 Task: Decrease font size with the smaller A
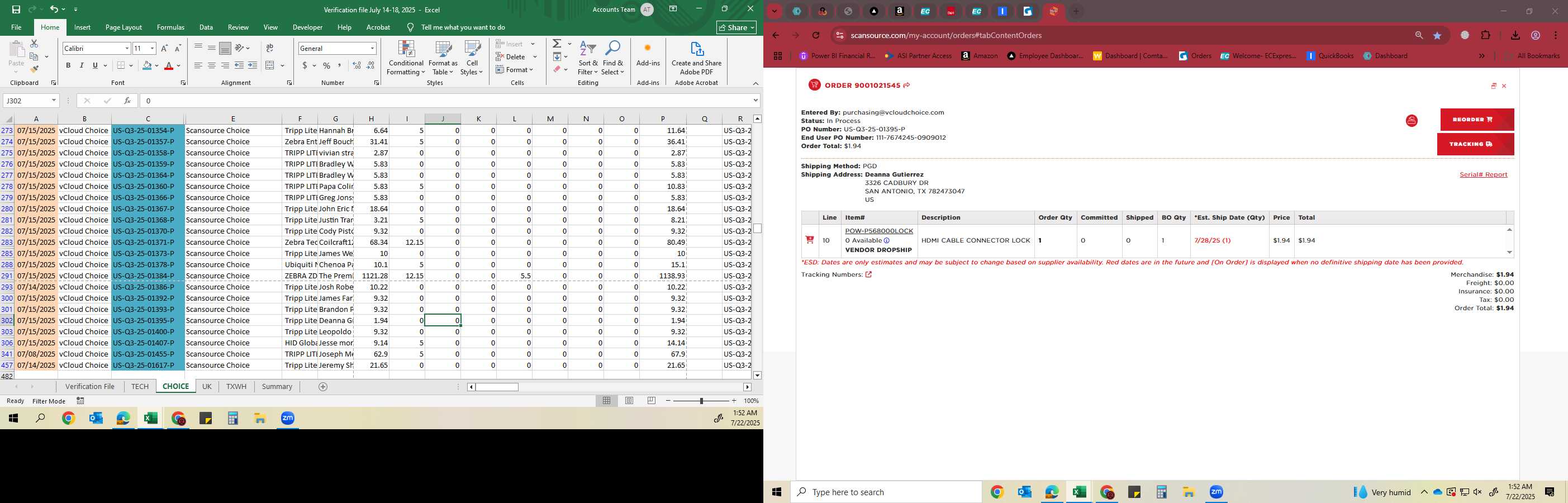(x=178, y=48)
